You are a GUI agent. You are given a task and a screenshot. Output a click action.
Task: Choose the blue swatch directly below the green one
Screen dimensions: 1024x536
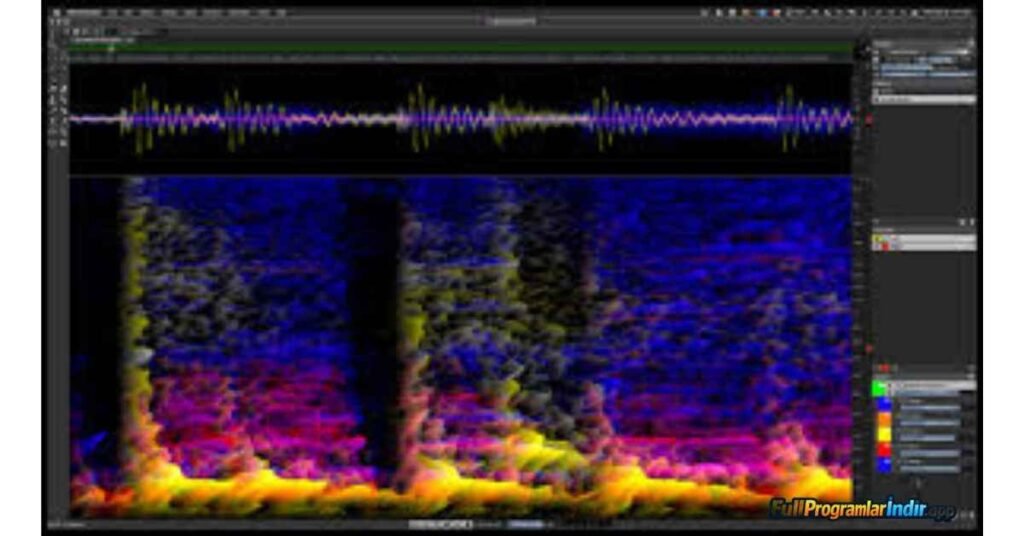click(884, 404)
